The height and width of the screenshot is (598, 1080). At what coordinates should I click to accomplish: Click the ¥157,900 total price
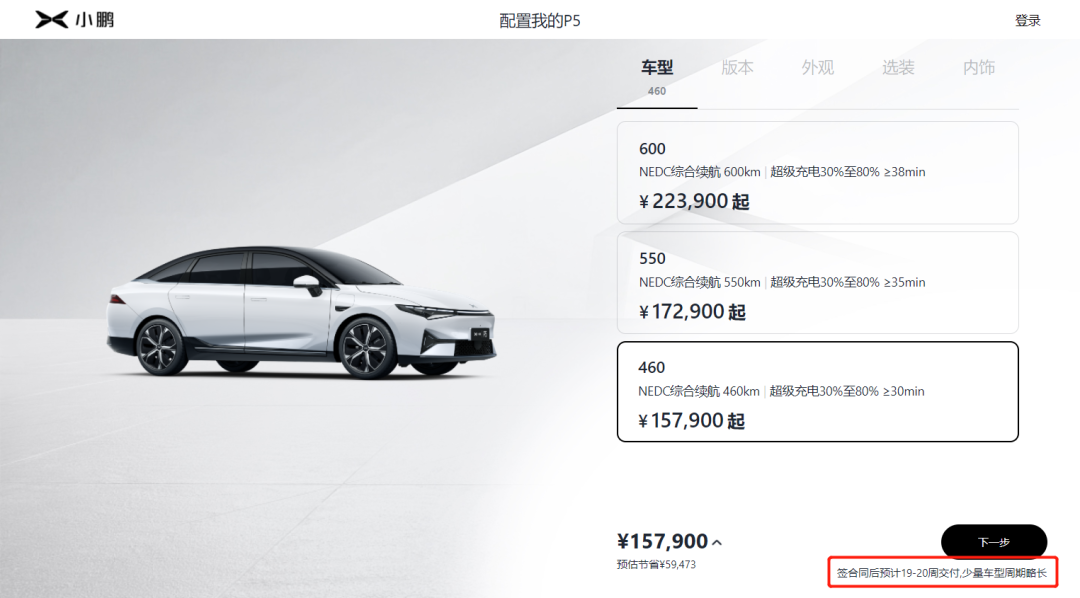click(x=663, y=542)
